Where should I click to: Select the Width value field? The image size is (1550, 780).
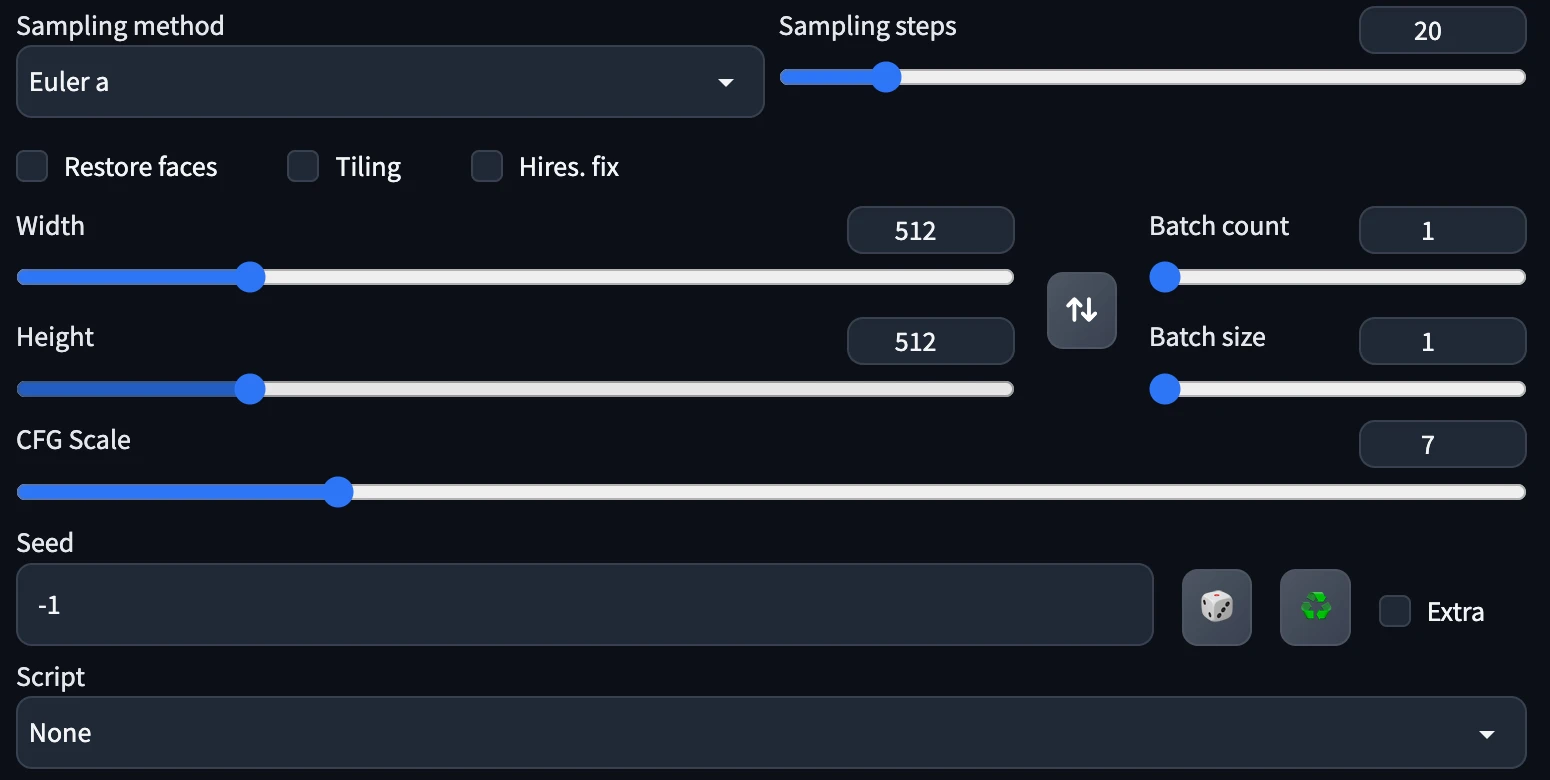click(930, 231)
